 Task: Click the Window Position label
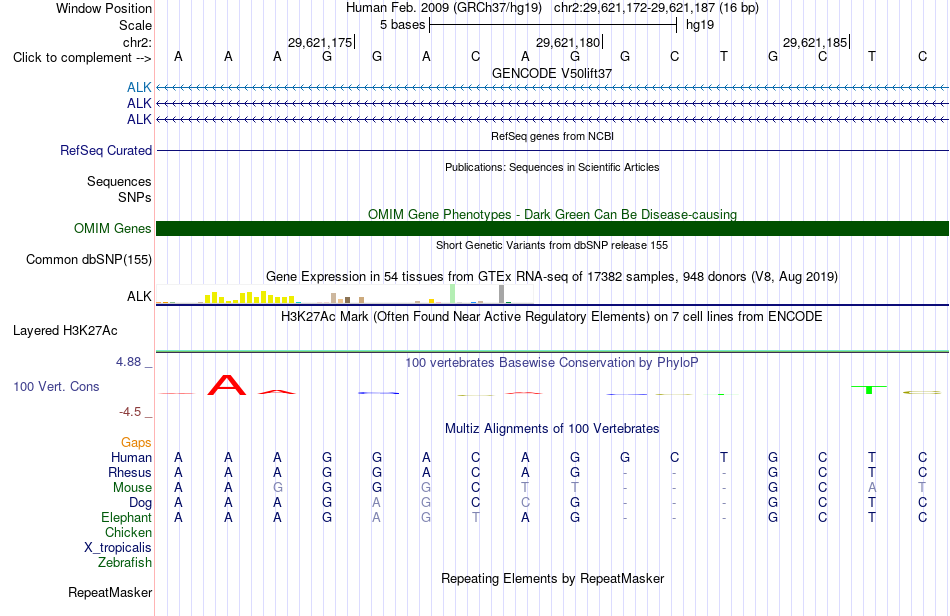(x=104, y=8)
